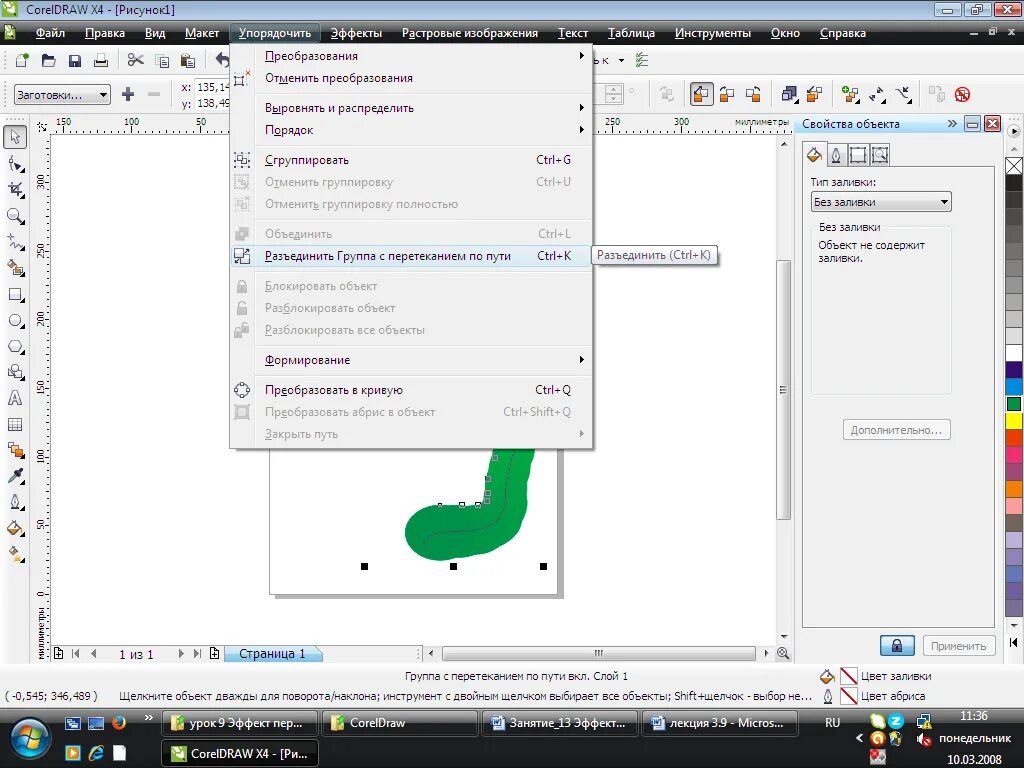
Task: Switch to лекция 3.9 Microsoft Word taskbar button
Action: 720,723
